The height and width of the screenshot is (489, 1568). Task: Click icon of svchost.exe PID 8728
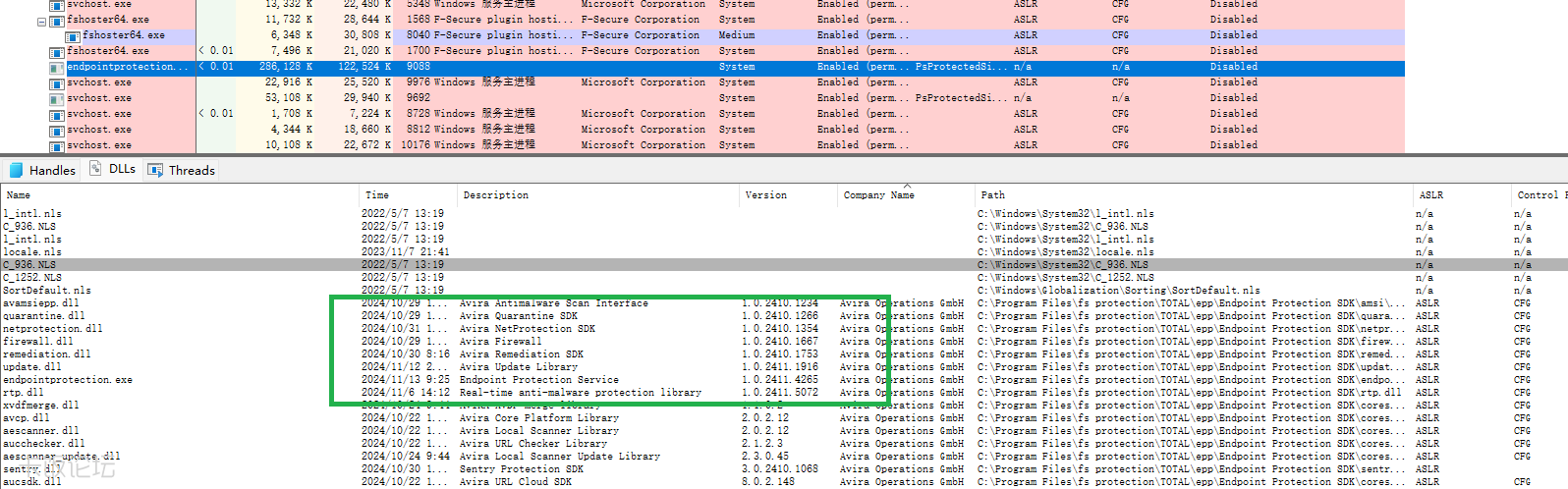[x=57, y=115]
